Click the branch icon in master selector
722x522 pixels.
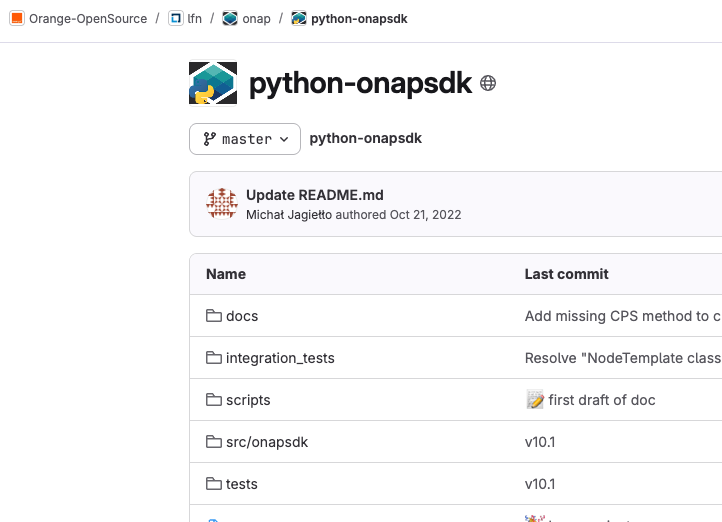point(210,139)
